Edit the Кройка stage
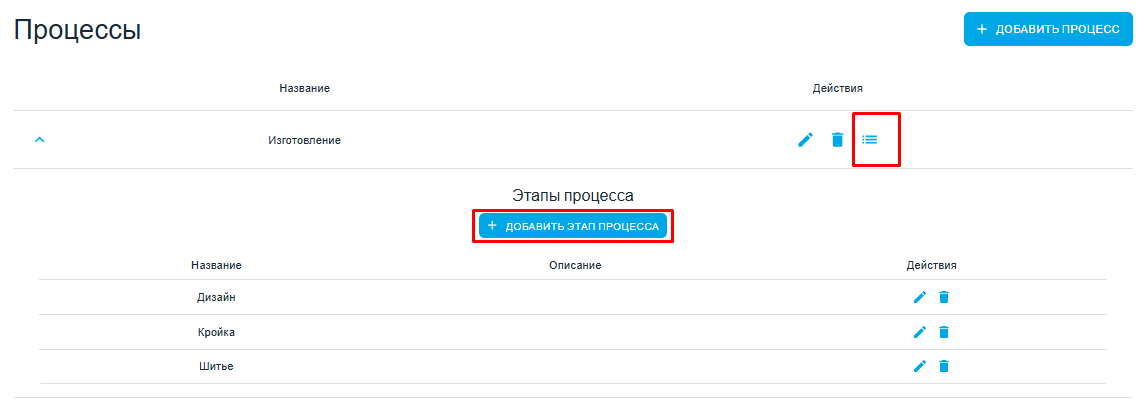 coord(920,332)
